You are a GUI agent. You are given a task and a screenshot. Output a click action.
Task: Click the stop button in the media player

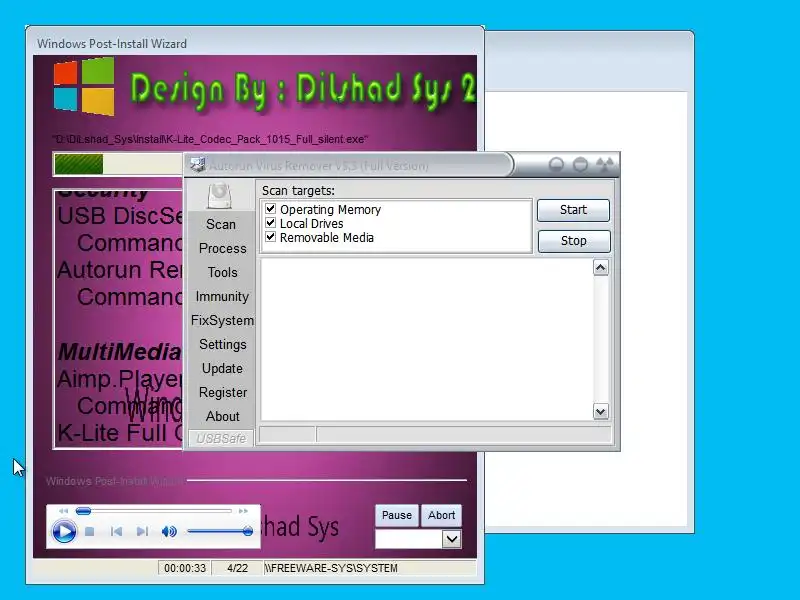(90, 532)
